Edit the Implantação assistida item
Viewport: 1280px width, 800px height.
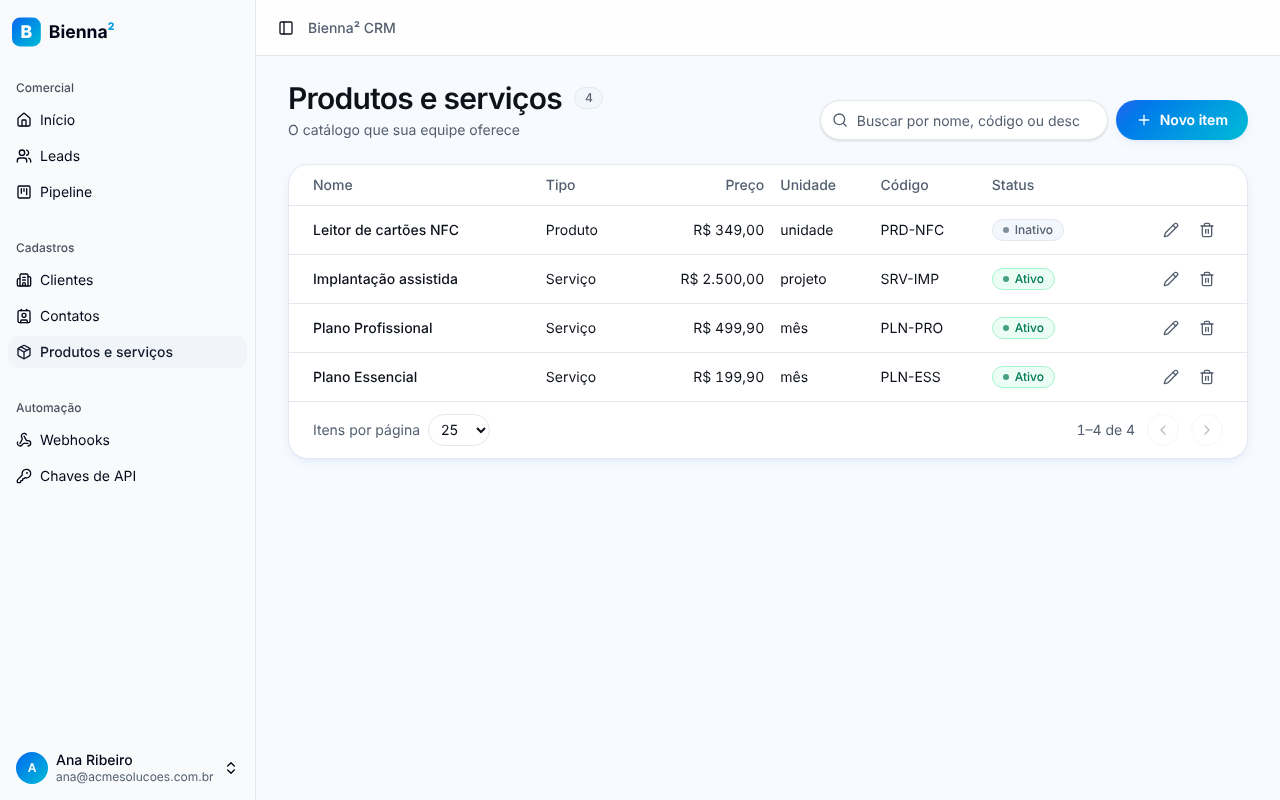1171,279
